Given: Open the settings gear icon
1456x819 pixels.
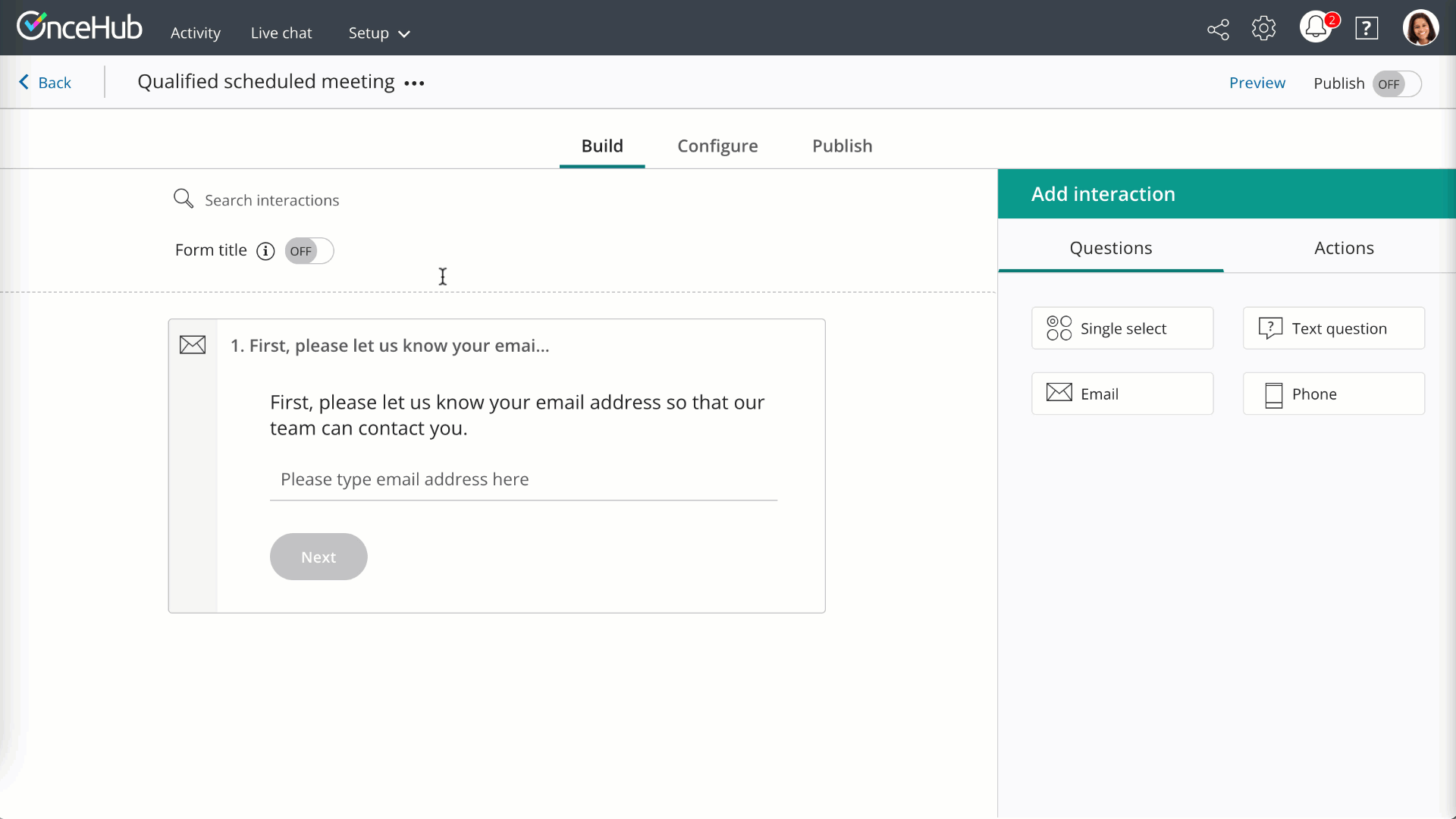Looking at the screenshot, I should pyautogui.click(x=1263, y=29).
